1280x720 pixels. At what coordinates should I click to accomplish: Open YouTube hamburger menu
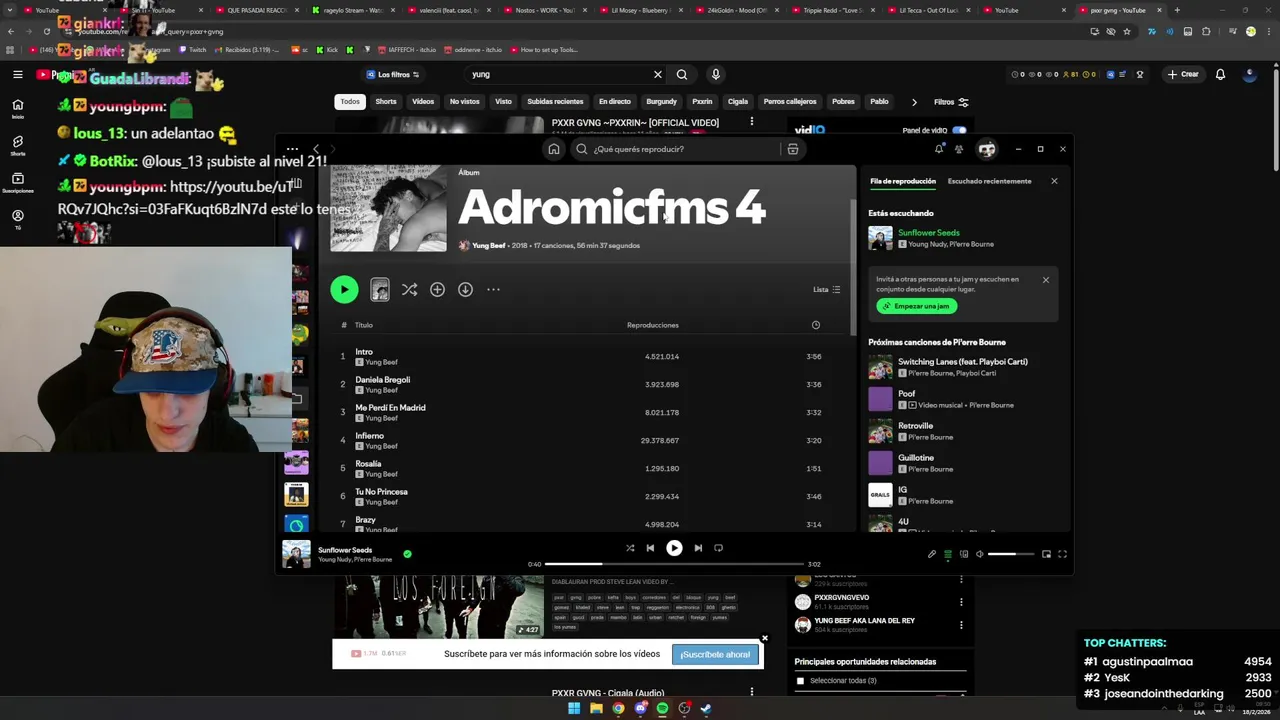pos(17,74)
